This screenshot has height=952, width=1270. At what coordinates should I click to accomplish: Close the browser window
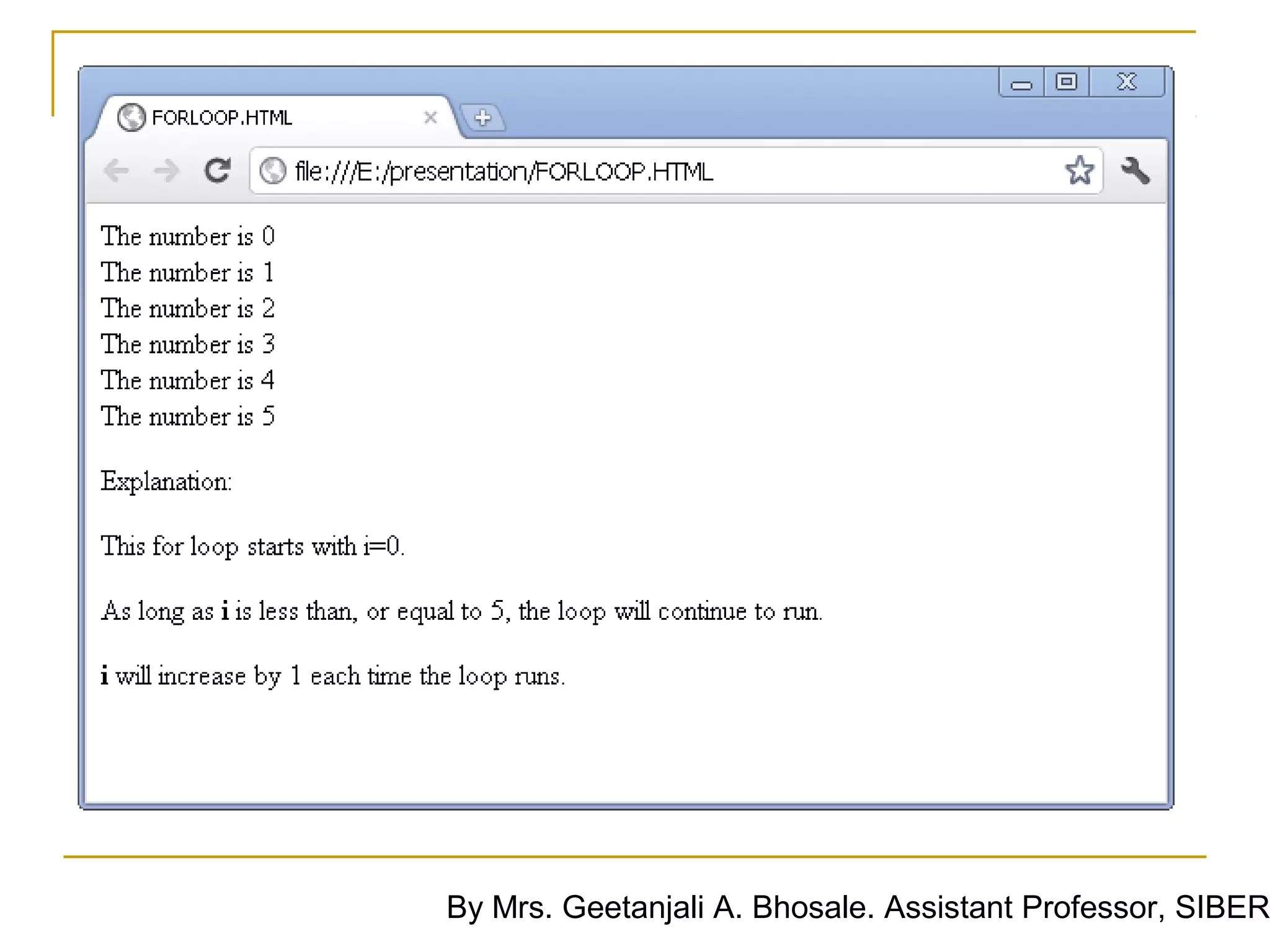[1127, 82]
